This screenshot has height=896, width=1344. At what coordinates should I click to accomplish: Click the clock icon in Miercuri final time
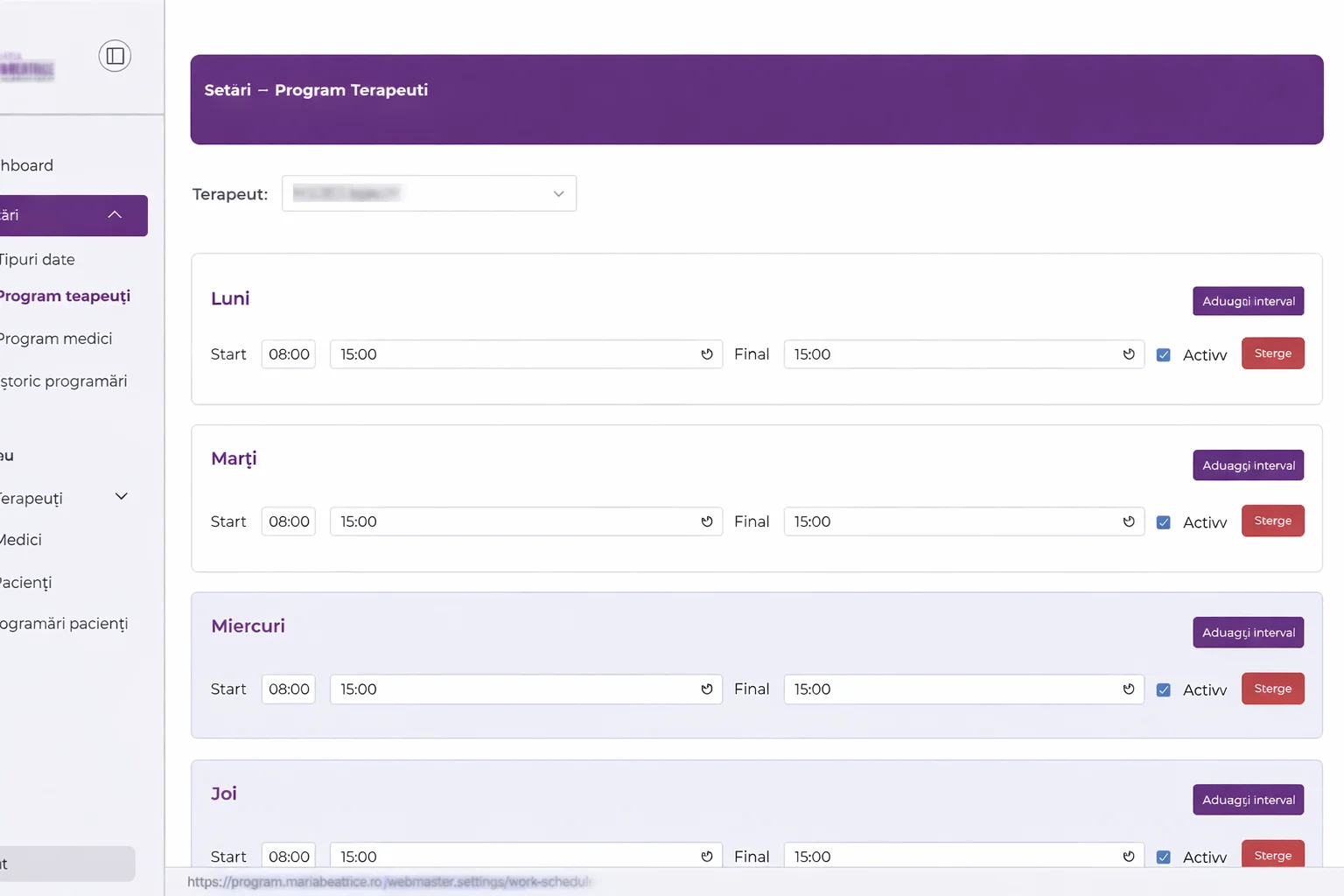coord(1129,689)
